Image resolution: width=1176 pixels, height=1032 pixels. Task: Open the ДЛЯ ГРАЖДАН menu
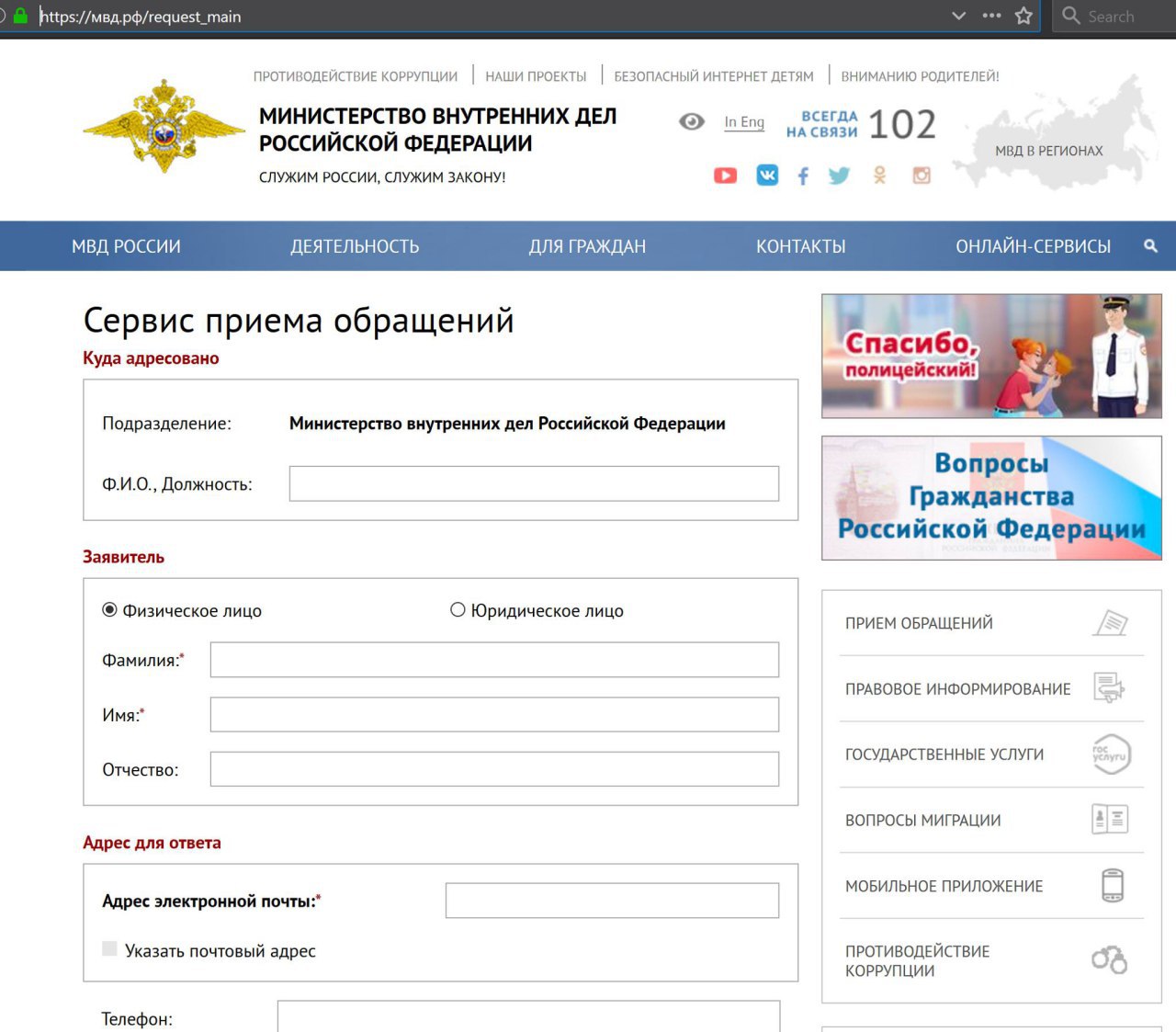pos(587,246)
